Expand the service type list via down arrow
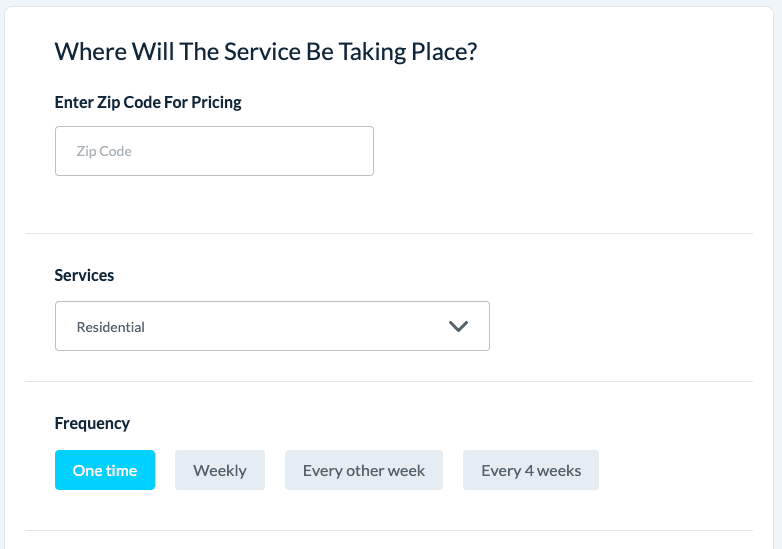Viewport: 782px width, 549px height. (459, 326)
